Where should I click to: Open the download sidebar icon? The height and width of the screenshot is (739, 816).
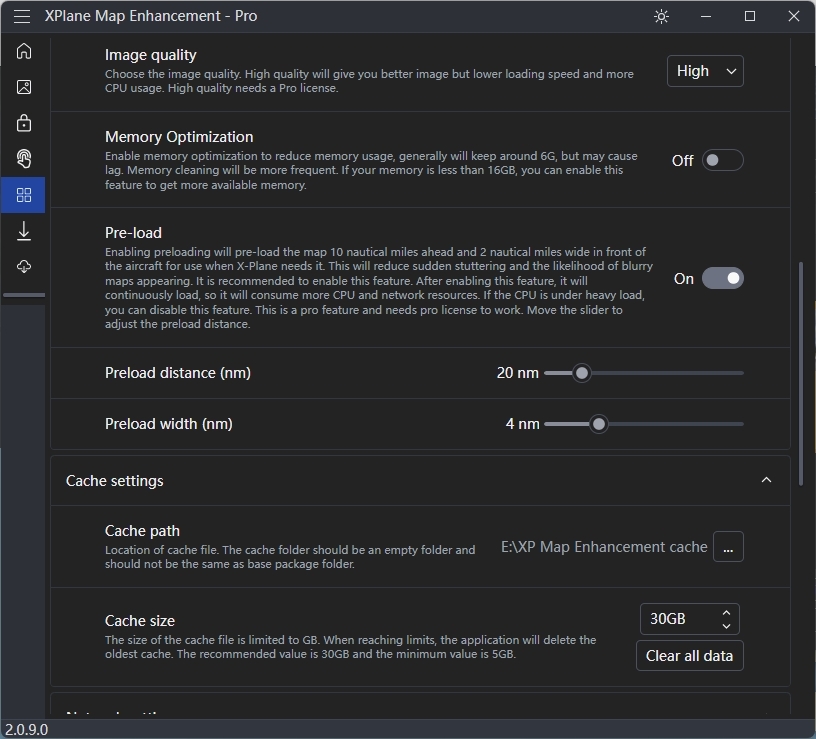(24, 231)
